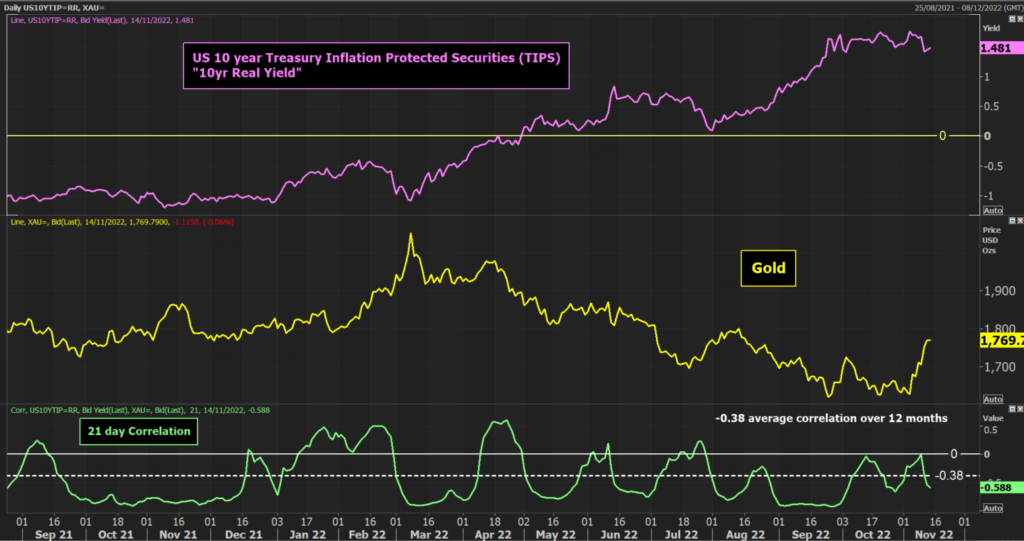Minimize the 21 day correlation pane

(x=1012, y=409)
